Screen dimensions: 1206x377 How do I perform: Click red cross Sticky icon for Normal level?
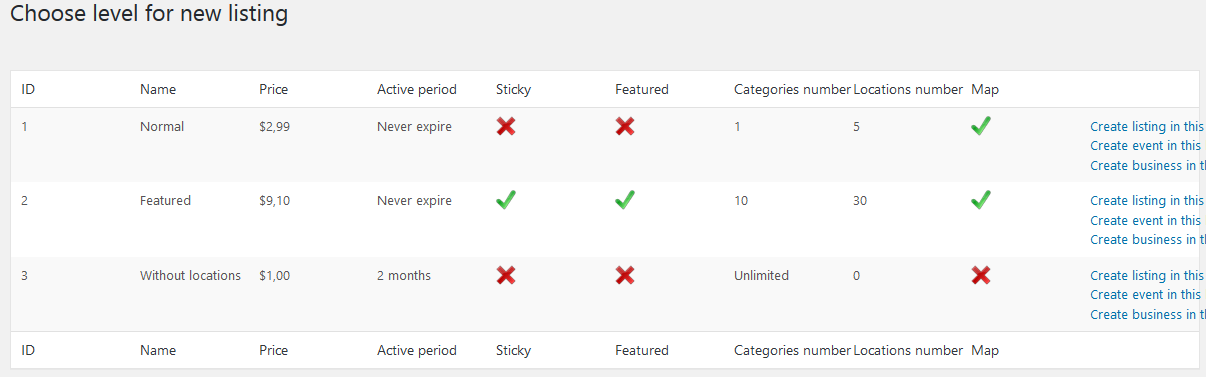coord(506,126)
